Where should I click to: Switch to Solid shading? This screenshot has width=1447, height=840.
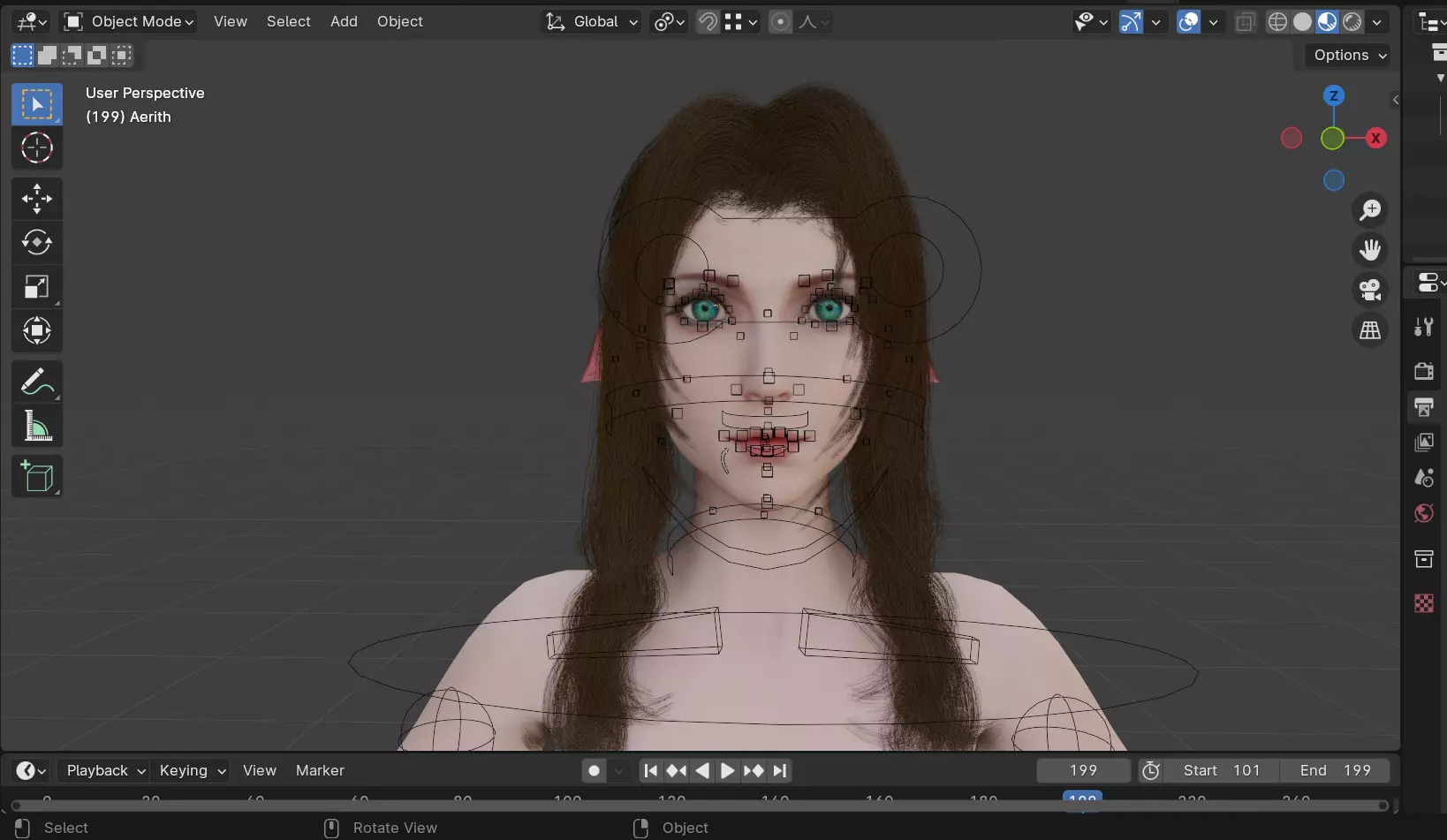(1302, 22)
